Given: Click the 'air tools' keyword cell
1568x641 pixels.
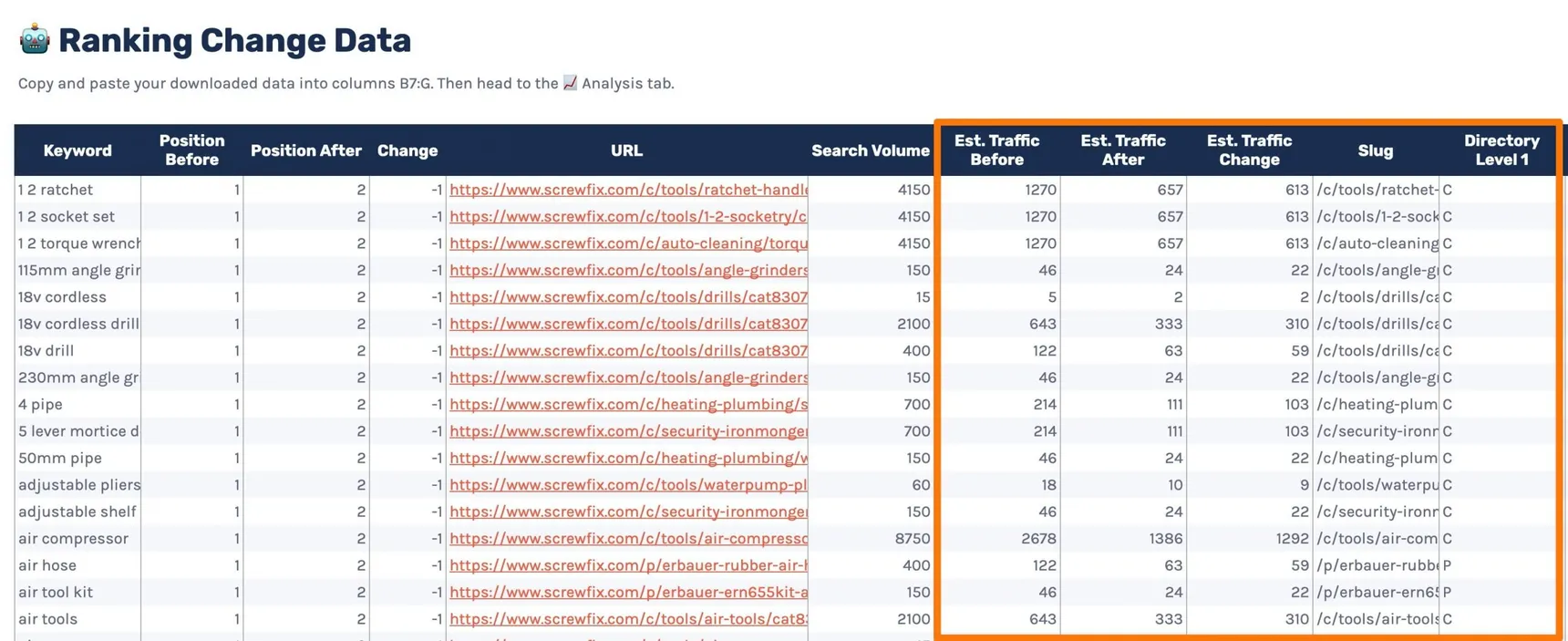Looking at the screenshot, I should pos(77,619).
